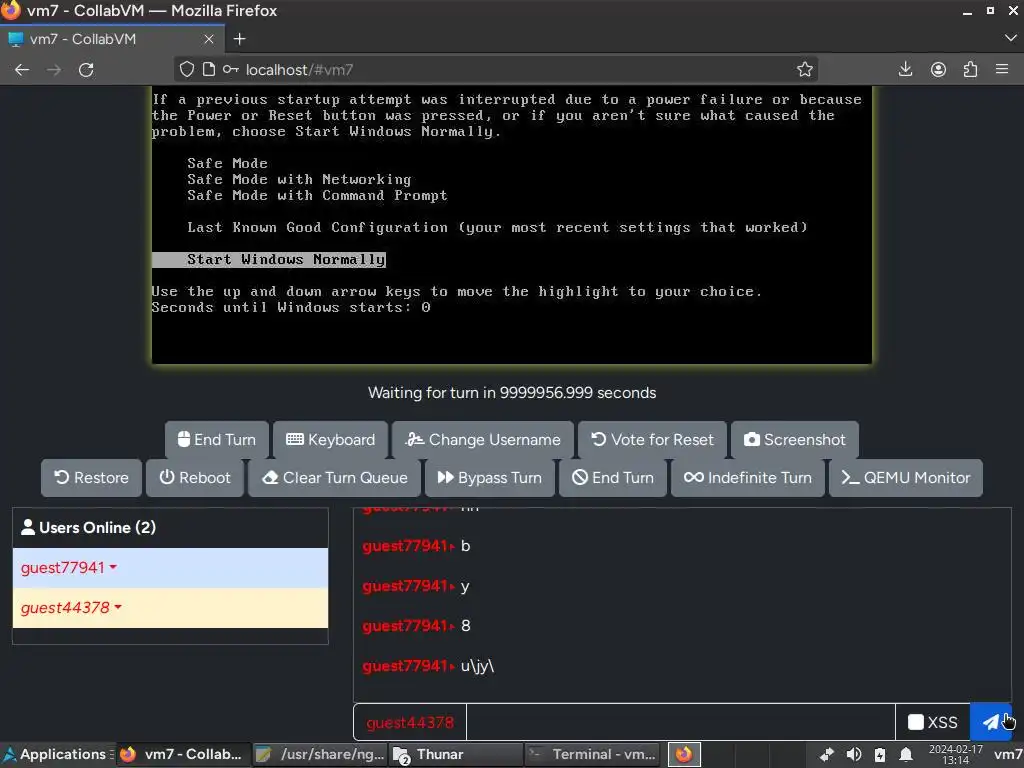Image resolution: width=1024 pixels, height=768 pixels.
Task: Click the chat message input field
Action: click(x=680, y=722)
